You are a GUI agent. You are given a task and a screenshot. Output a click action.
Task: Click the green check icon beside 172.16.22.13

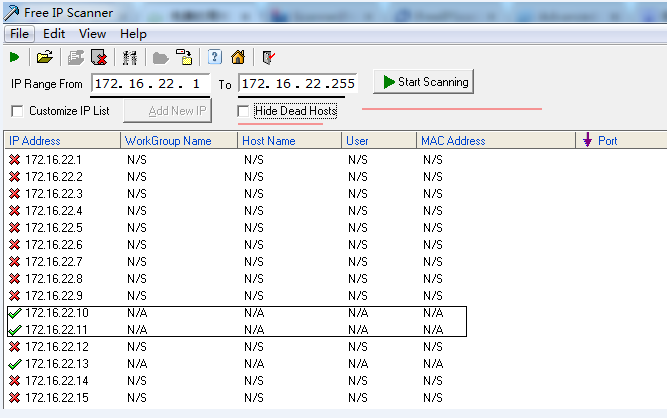[14, 364]
